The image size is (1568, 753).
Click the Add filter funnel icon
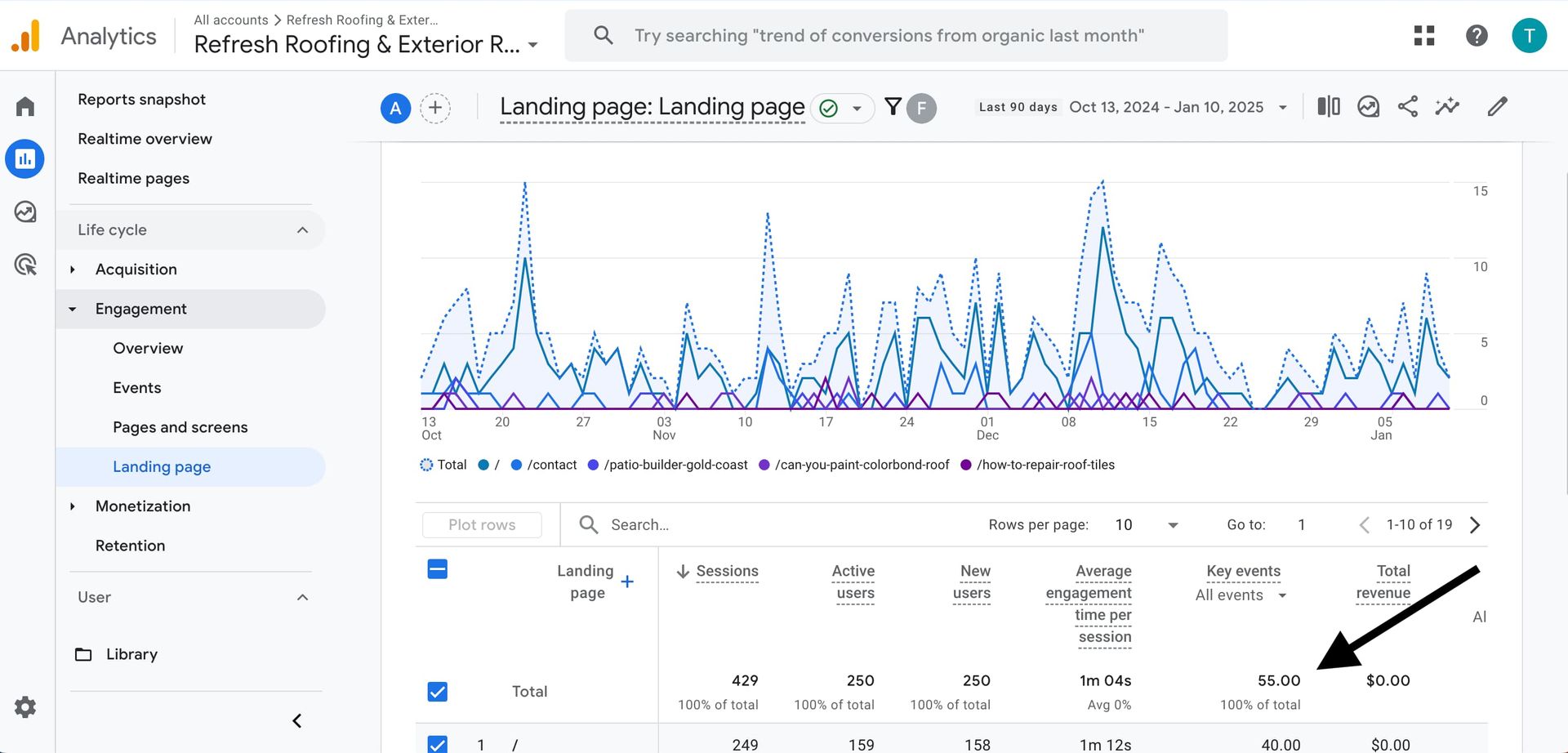tap(893, 107)
